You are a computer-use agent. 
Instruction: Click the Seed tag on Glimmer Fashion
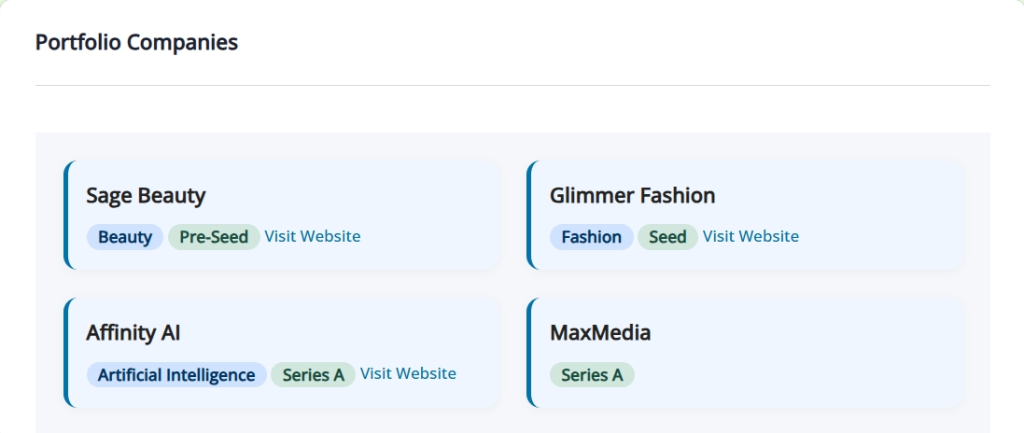click(667, 237)
